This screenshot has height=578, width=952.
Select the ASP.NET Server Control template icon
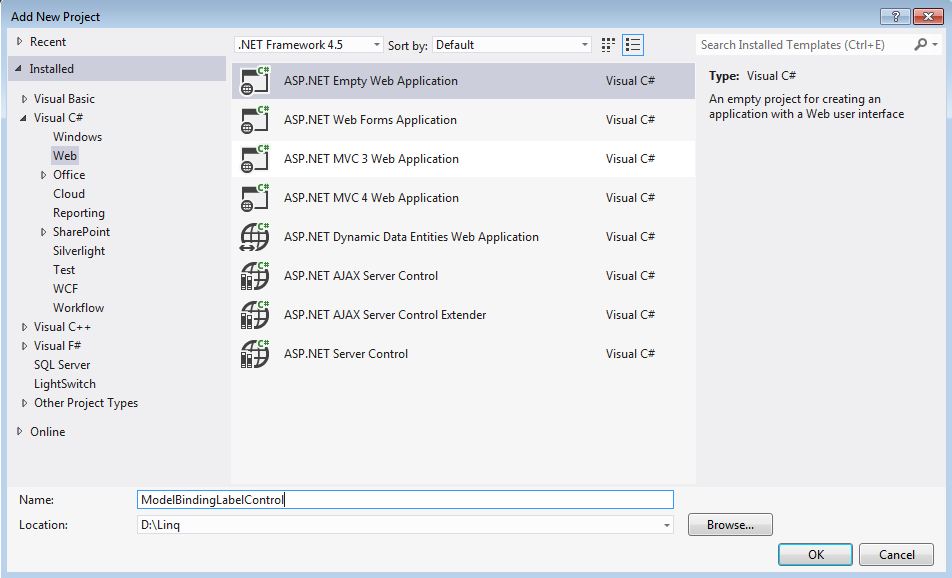tap(252, 354)
